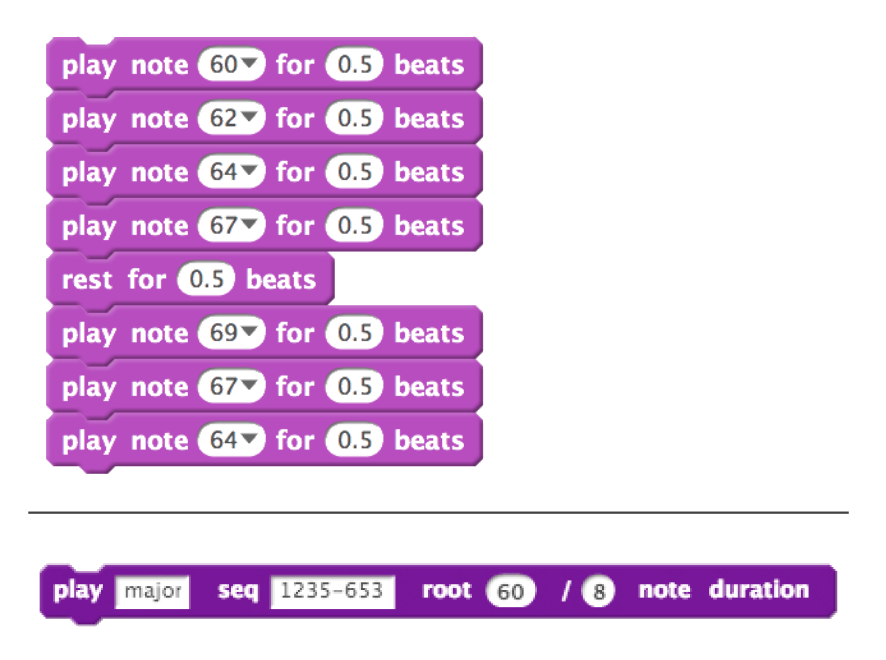Expand the note 69 dropdown arrow
This screenshot has width=886, height=660.
click(250, 333)
